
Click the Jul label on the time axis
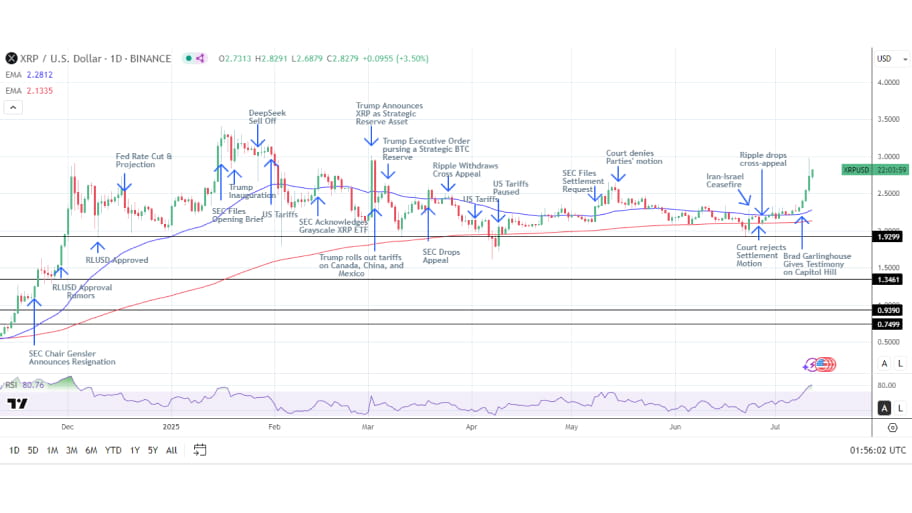click(775, 427)
